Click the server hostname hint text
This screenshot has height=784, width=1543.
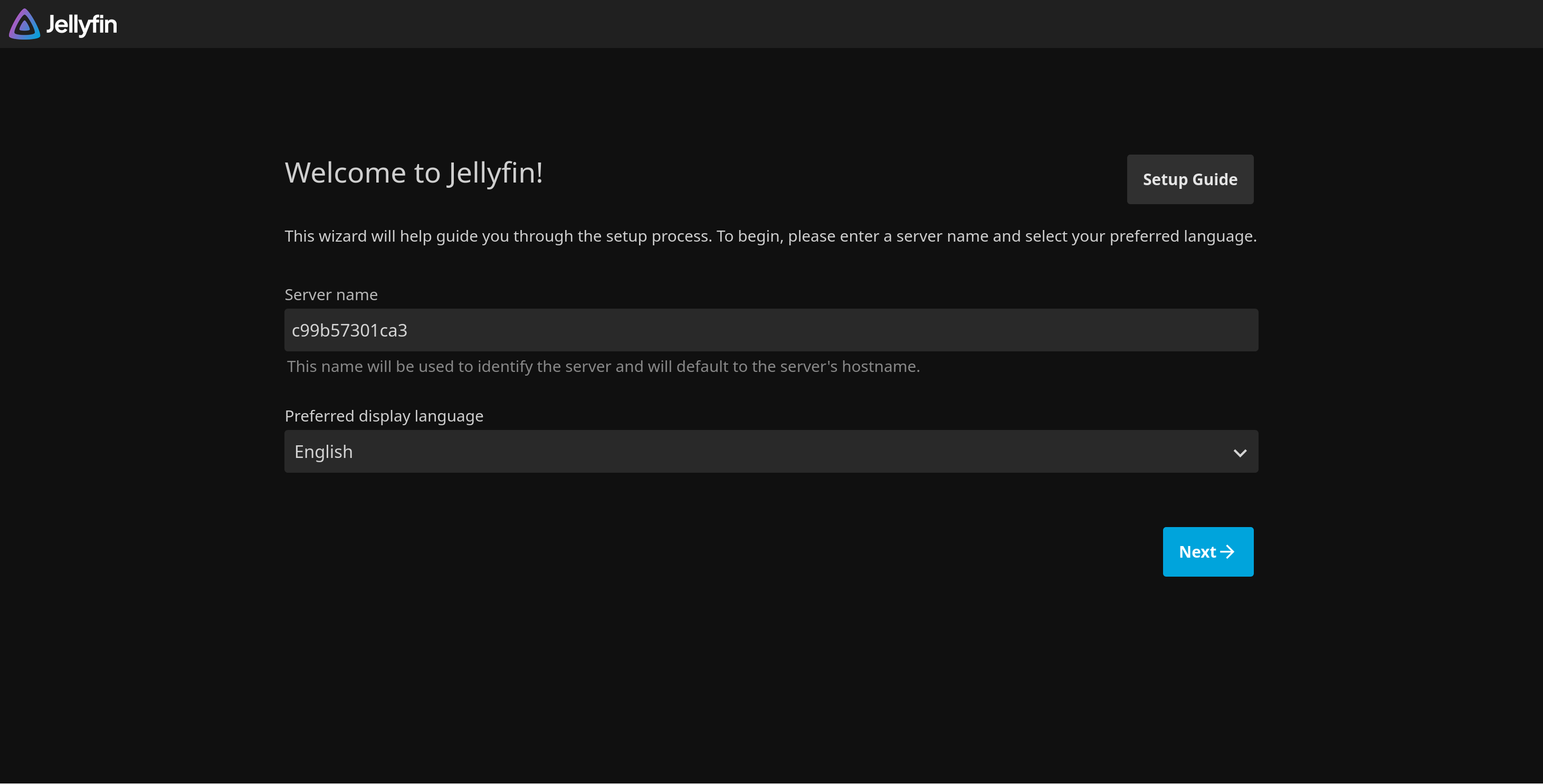(604, 366)
